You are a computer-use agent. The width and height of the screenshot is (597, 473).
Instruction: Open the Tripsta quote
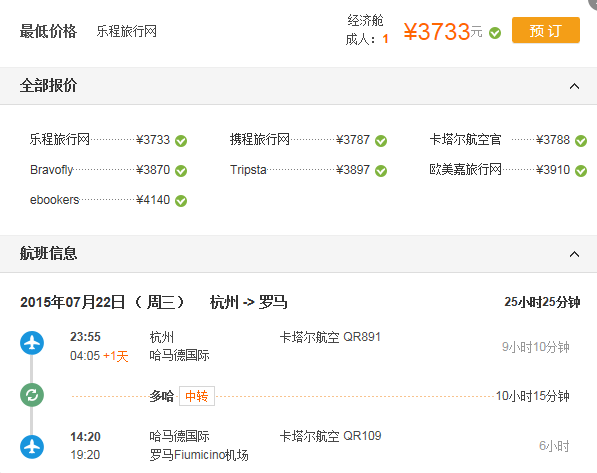tap(248, 169)
